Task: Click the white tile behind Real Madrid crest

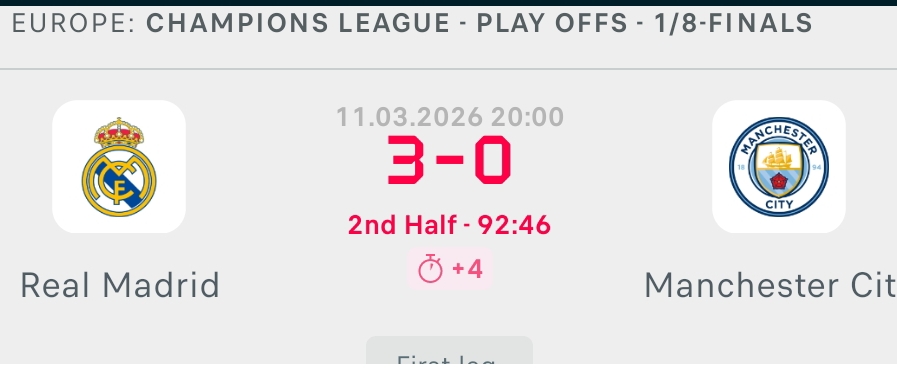Action: [119, 166]
